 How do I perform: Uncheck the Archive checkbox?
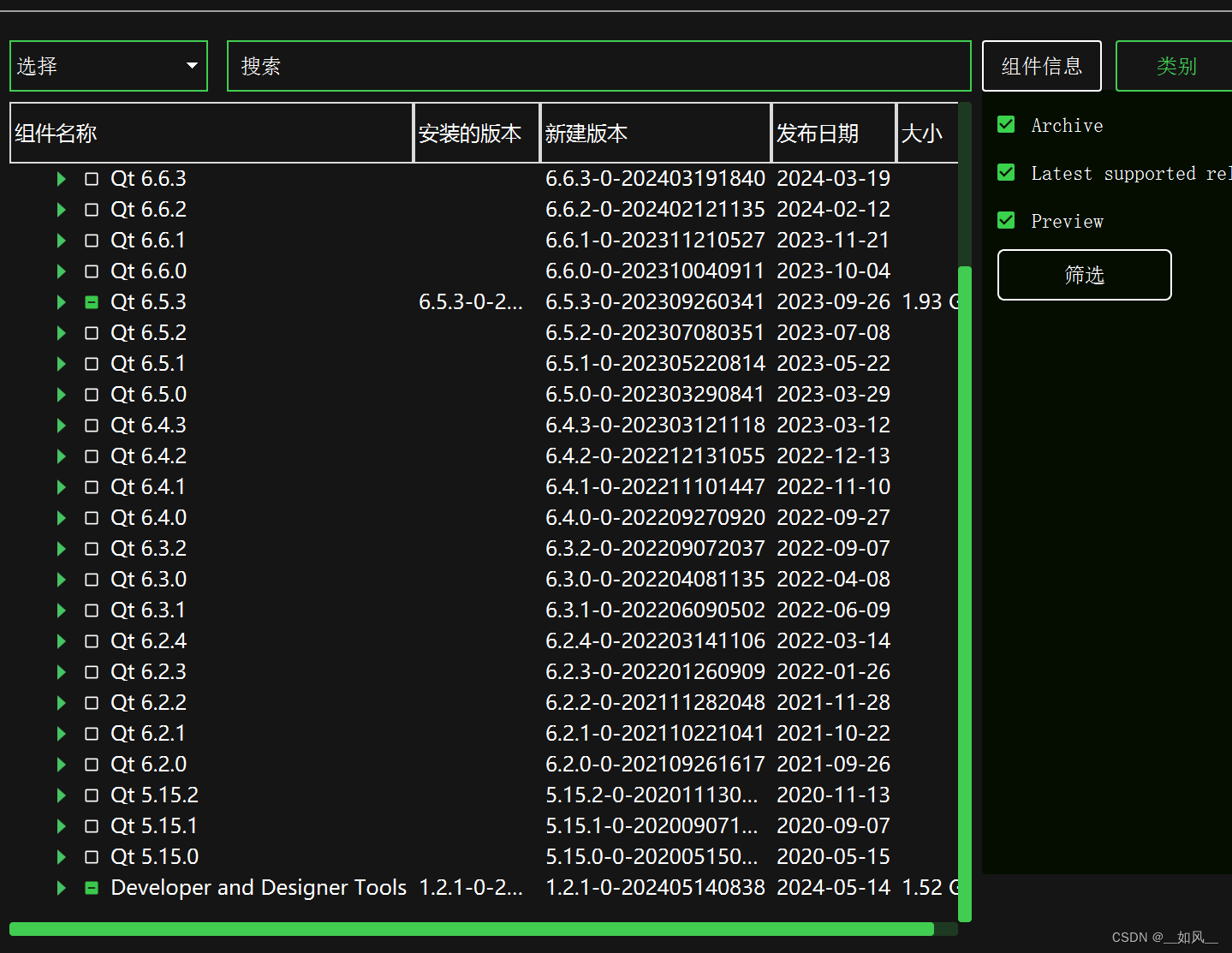[x=1007, y=125]
